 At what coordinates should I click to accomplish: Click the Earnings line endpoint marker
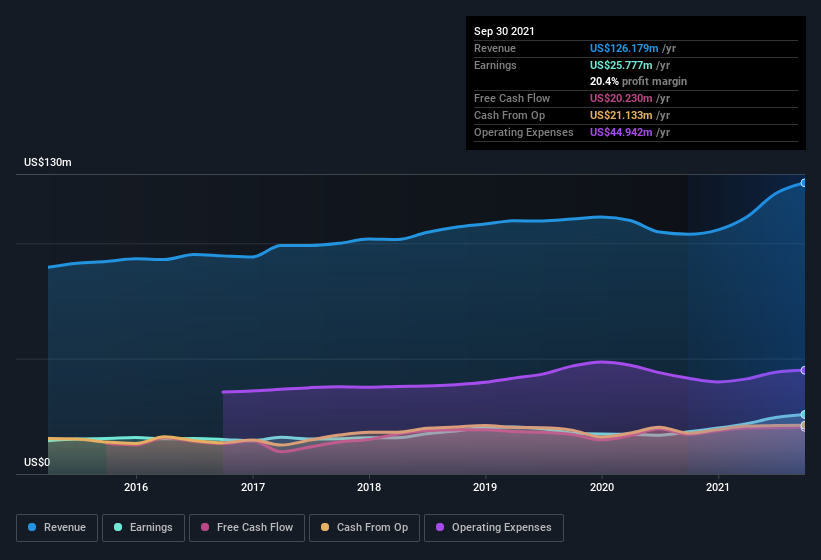(804, 415)
